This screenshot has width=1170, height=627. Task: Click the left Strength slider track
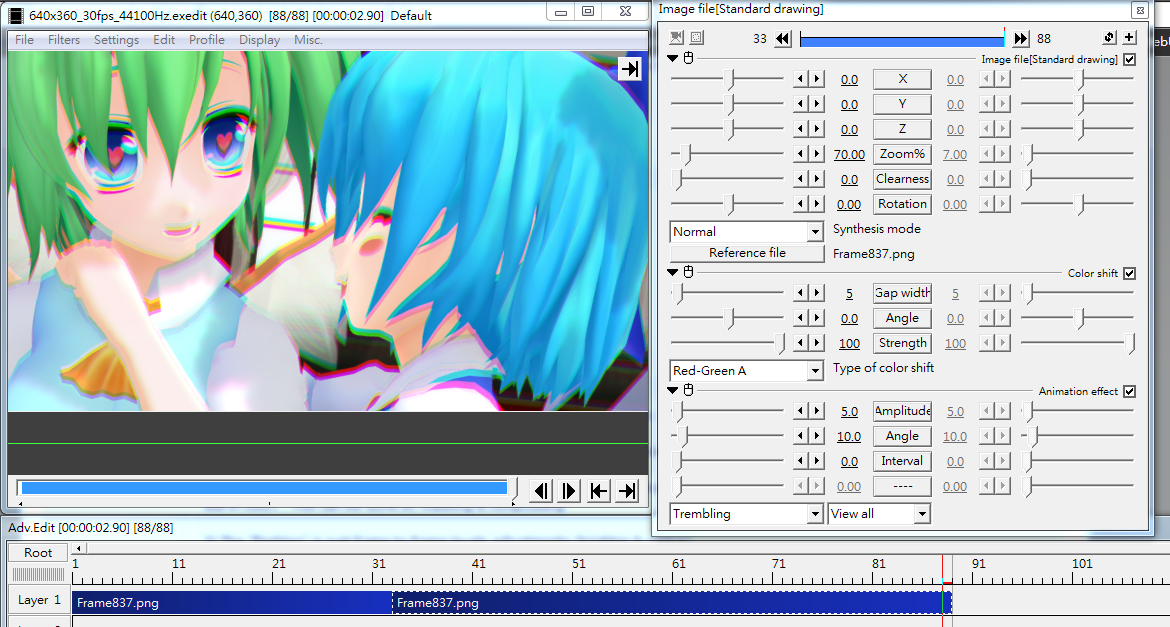click(728, 343)
